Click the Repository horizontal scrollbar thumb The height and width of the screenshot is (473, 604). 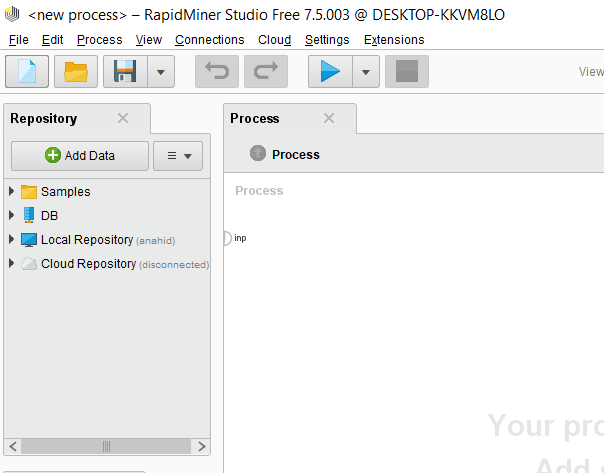106,446
